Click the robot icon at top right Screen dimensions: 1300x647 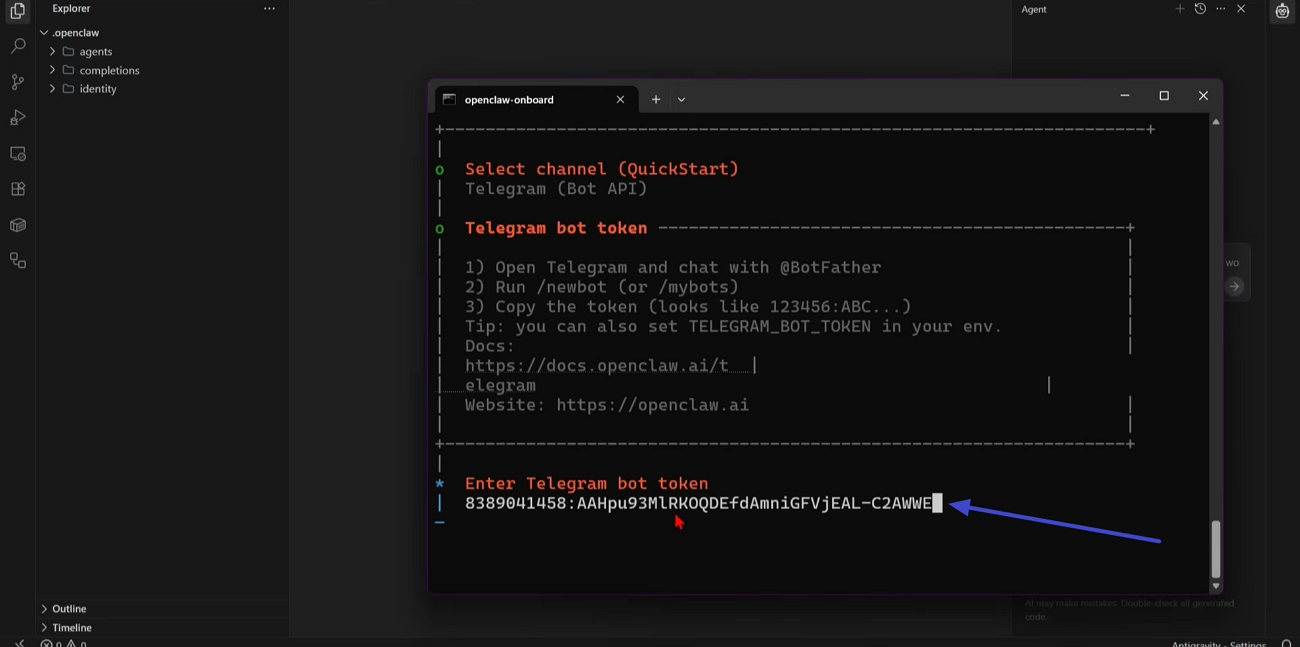[1282, 11]
